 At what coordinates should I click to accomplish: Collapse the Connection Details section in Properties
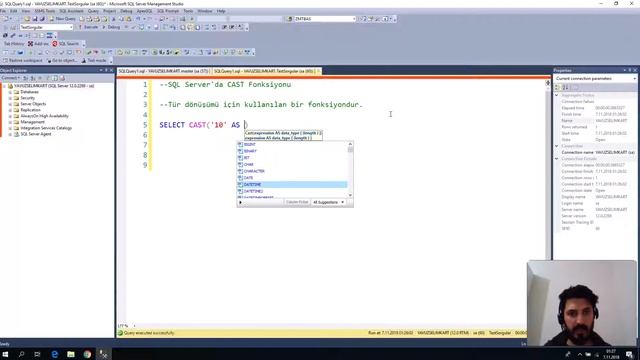click(557, 159)
